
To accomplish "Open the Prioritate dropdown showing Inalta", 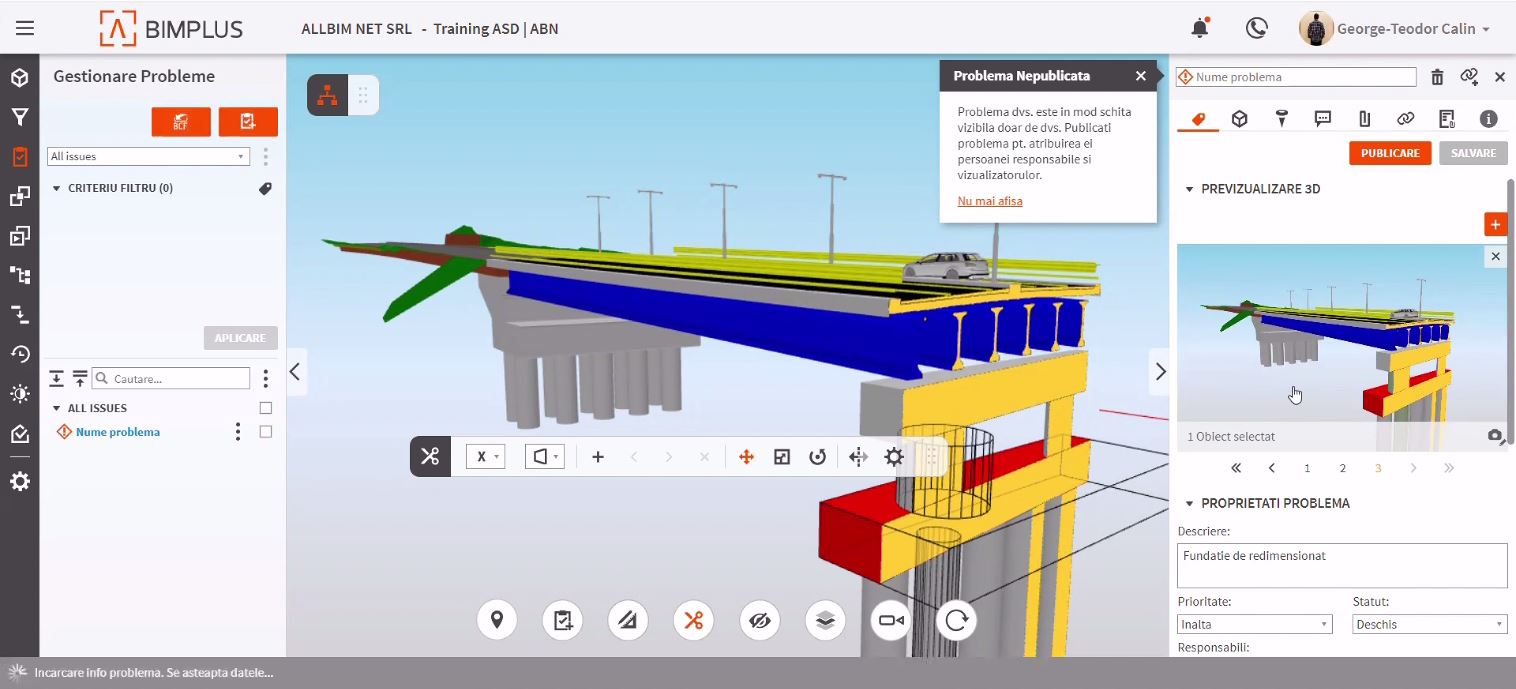I will [1254, 624].
